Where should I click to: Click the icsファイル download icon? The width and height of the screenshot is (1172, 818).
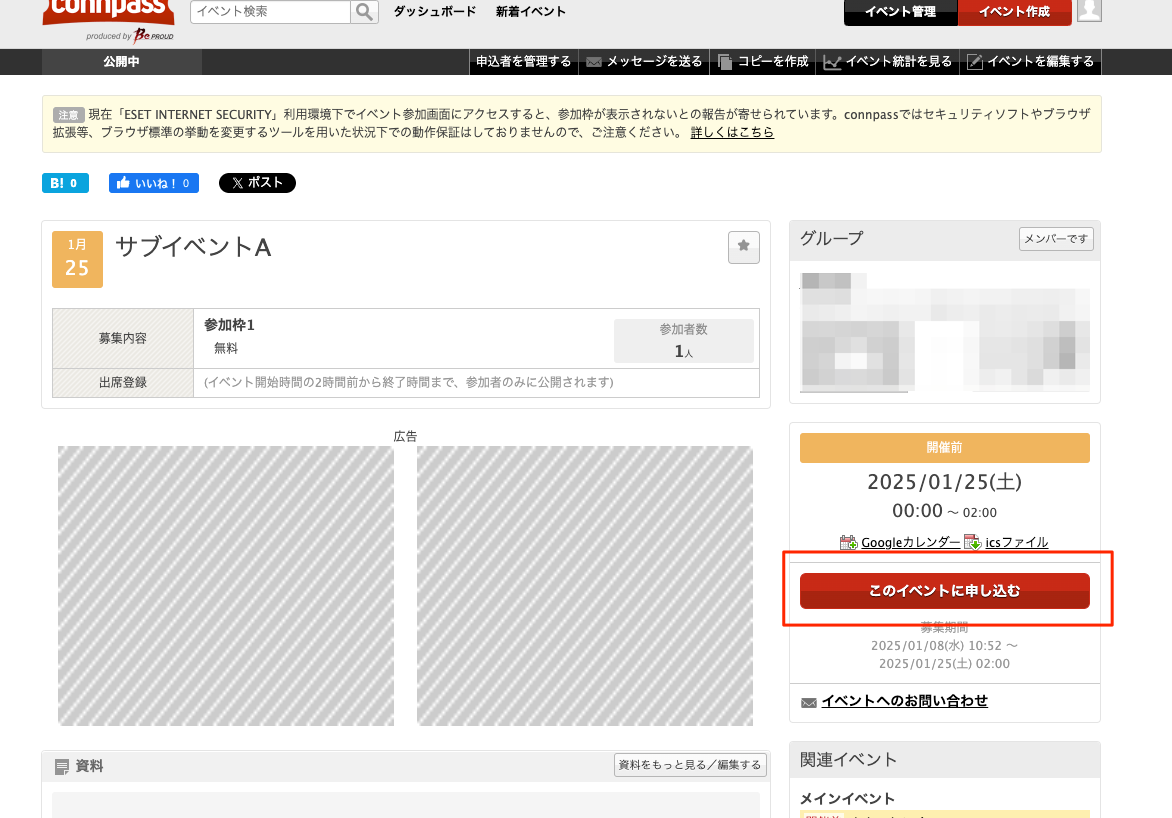[971, 541]
